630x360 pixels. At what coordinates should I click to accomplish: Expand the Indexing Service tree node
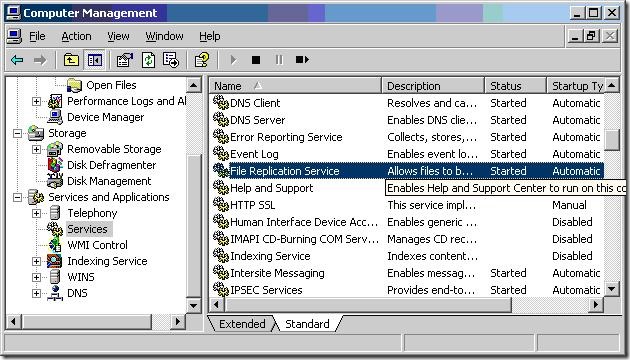pos(36,262)
